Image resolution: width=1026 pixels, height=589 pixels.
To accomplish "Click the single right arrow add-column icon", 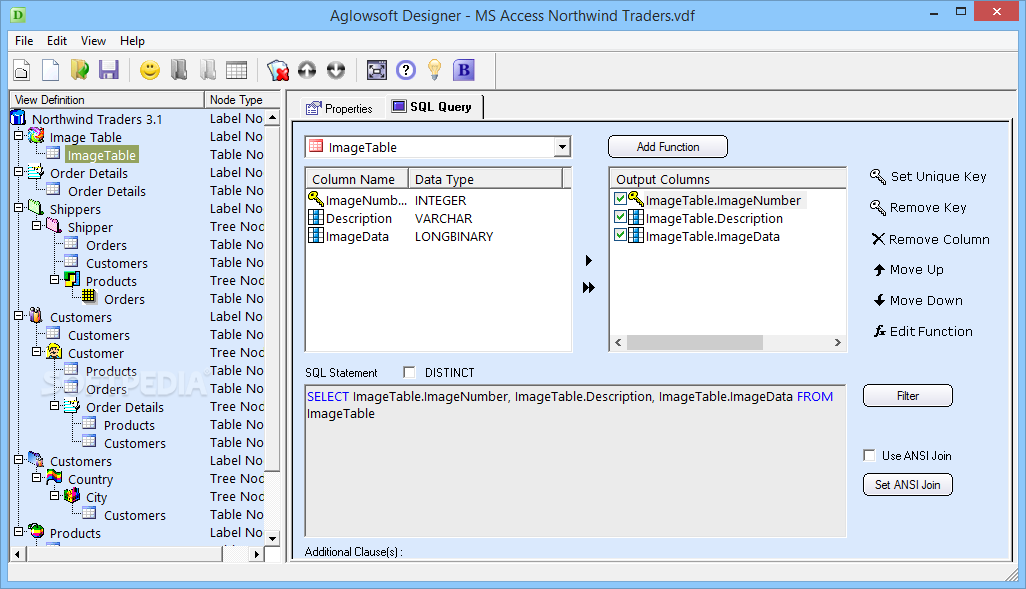I will click(x=589, y=260).
